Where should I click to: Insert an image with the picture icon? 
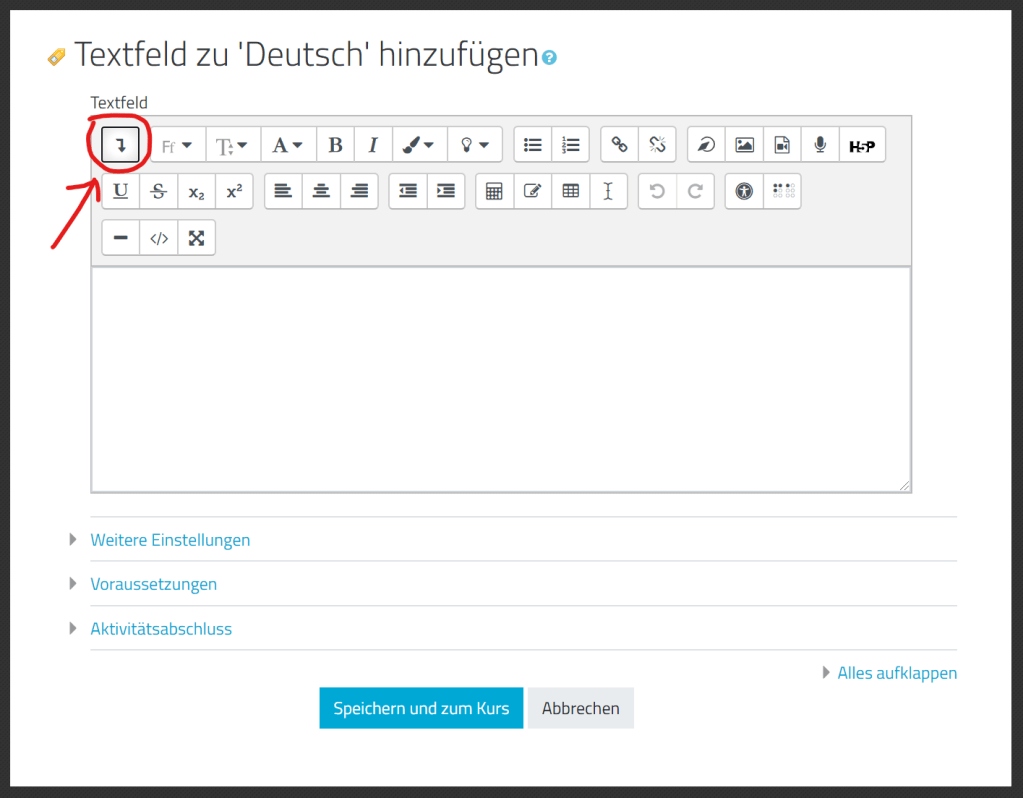tap(744, 145)
